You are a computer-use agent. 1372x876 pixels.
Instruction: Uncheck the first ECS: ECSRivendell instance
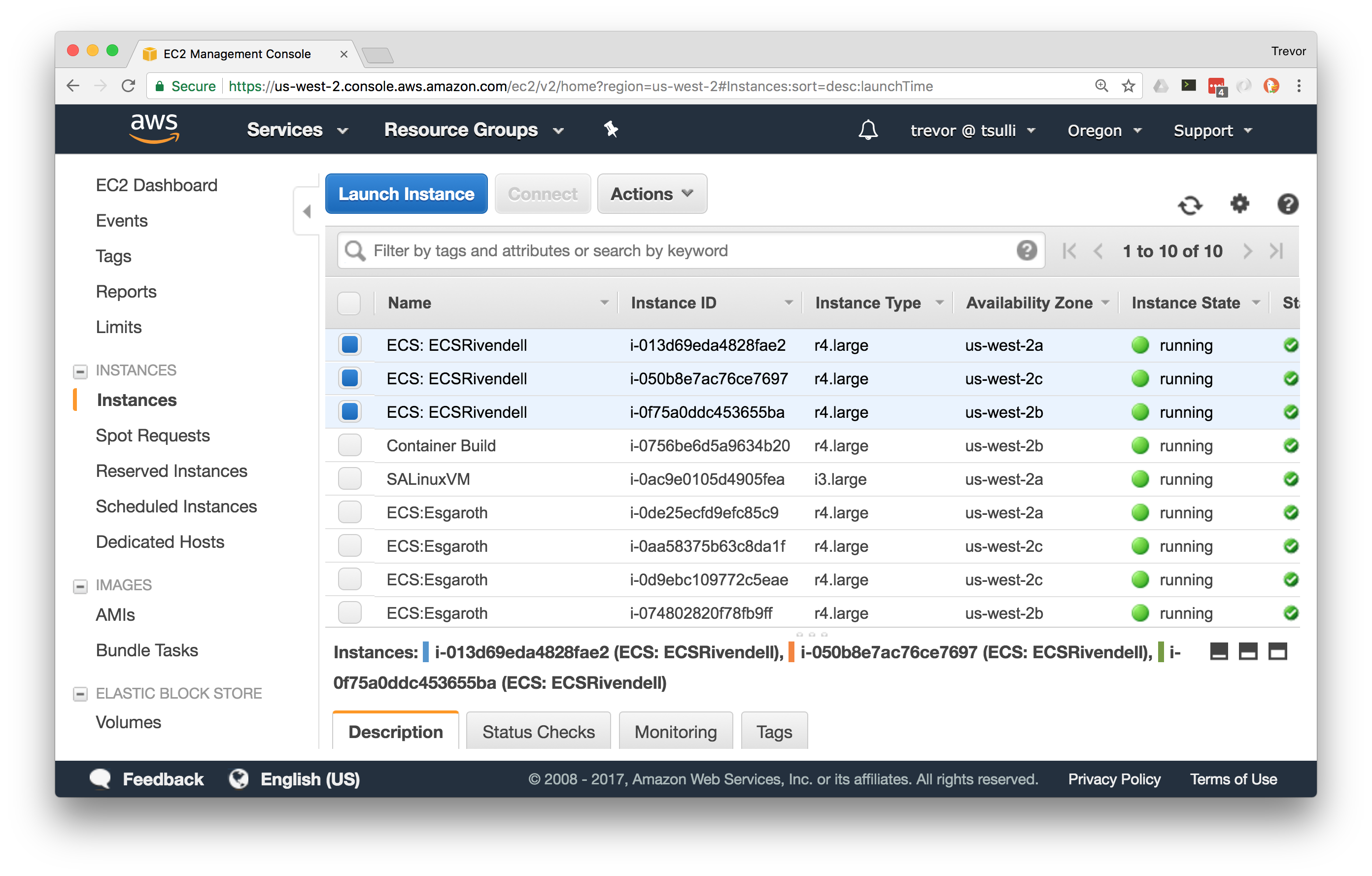tap(349, 345)
